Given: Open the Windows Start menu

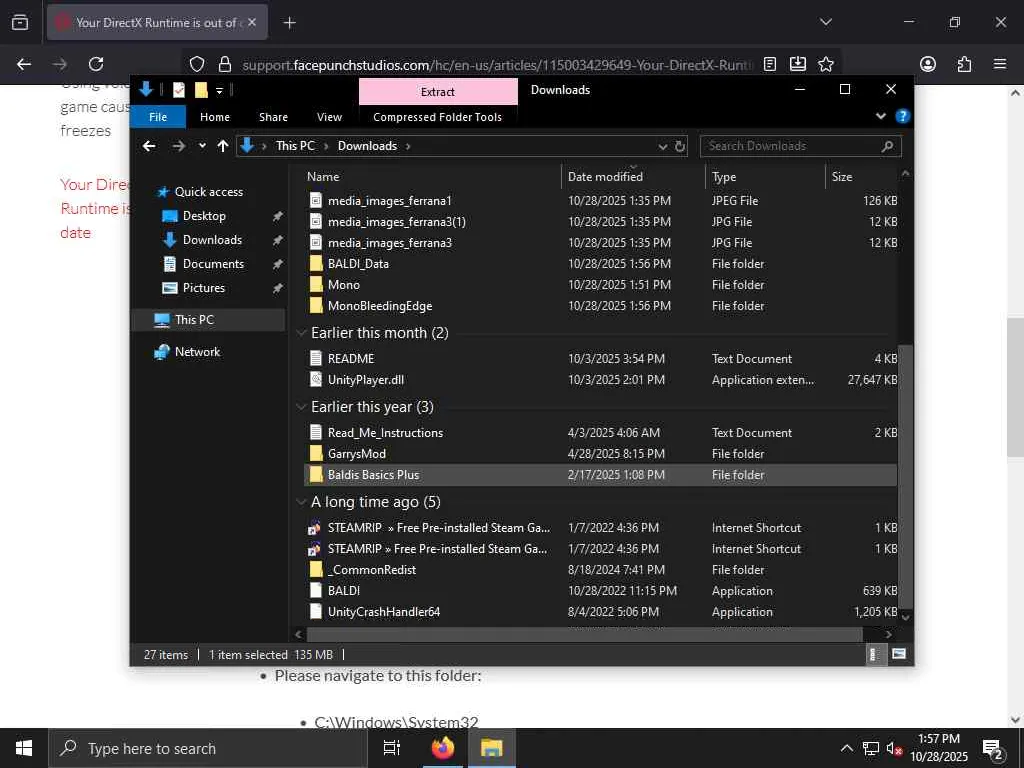Looking at the screenshot, I should coord(24,748).
